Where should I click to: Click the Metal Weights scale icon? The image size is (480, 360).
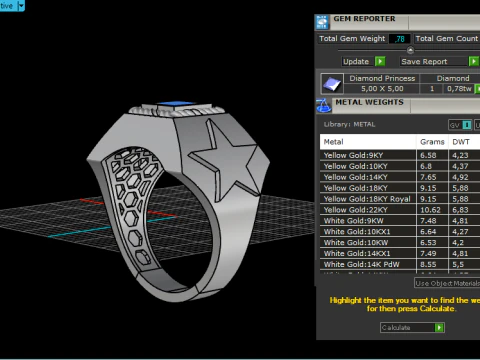coord(323,106)
